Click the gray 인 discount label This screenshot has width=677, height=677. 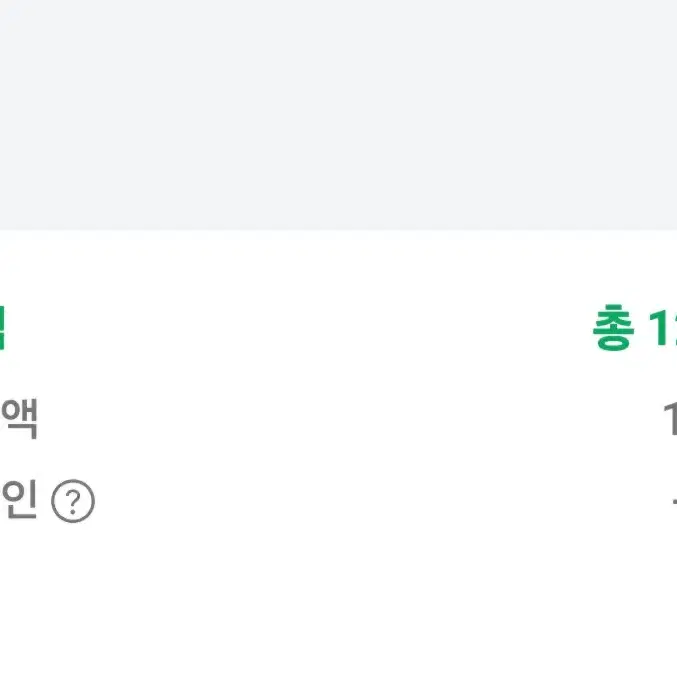(x=19, y=499)
